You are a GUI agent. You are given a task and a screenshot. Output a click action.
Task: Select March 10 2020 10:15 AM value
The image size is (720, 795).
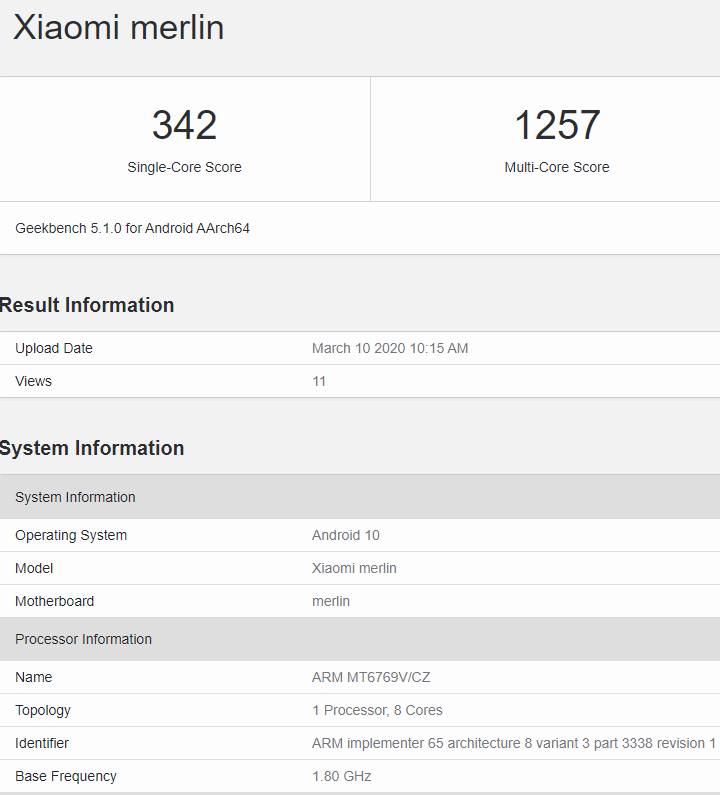(390, 348)
